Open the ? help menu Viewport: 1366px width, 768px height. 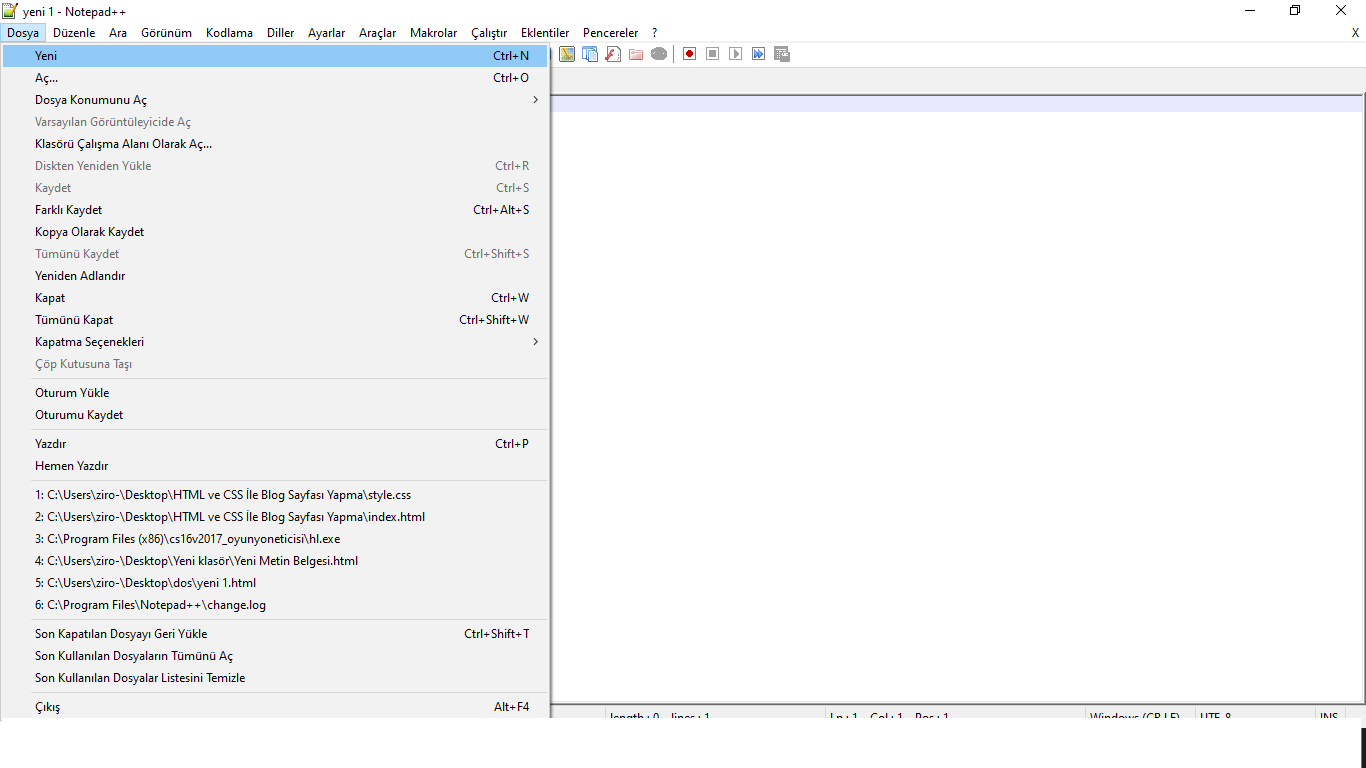point(654,33)
